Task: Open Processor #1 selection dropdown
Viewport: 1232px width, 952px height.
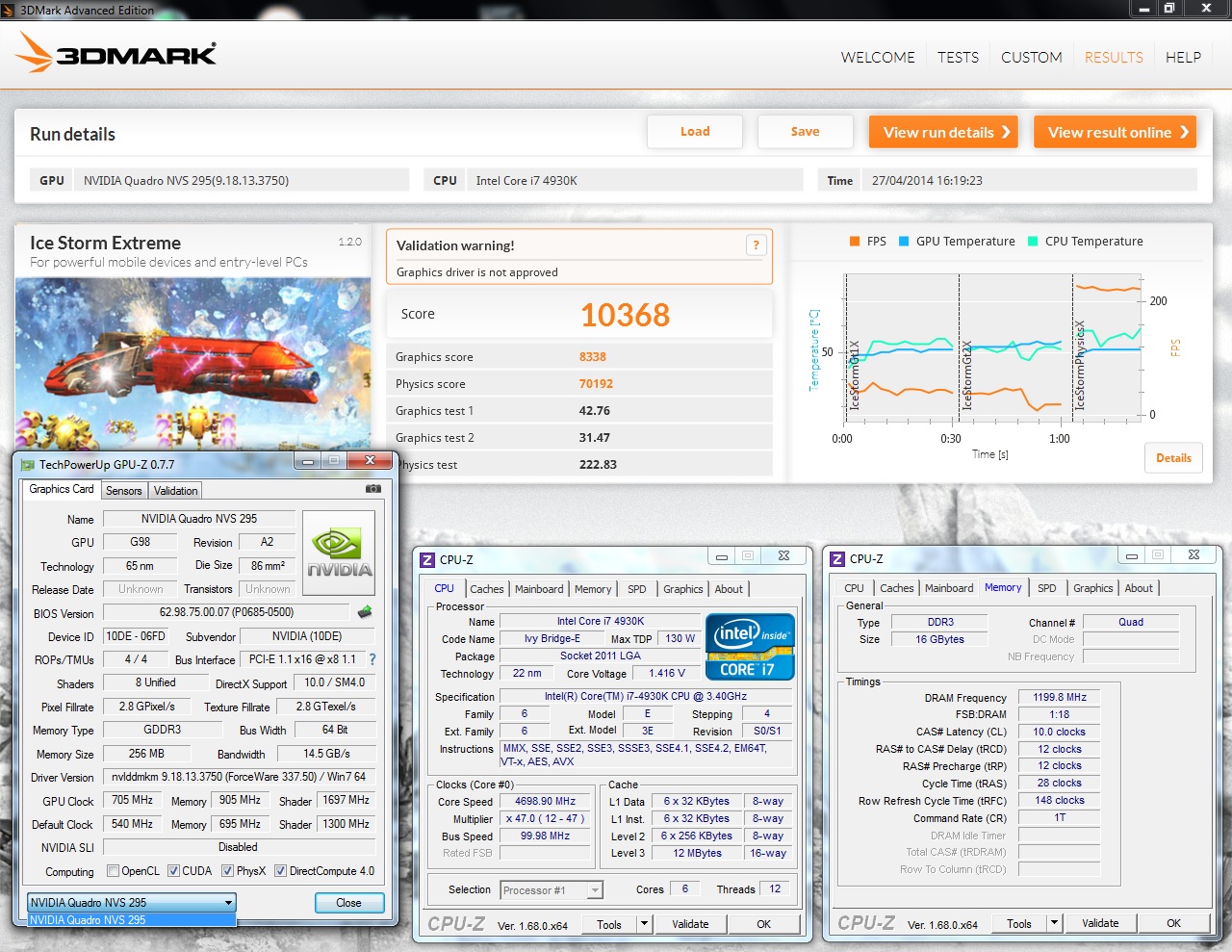Action: point(552,890)
